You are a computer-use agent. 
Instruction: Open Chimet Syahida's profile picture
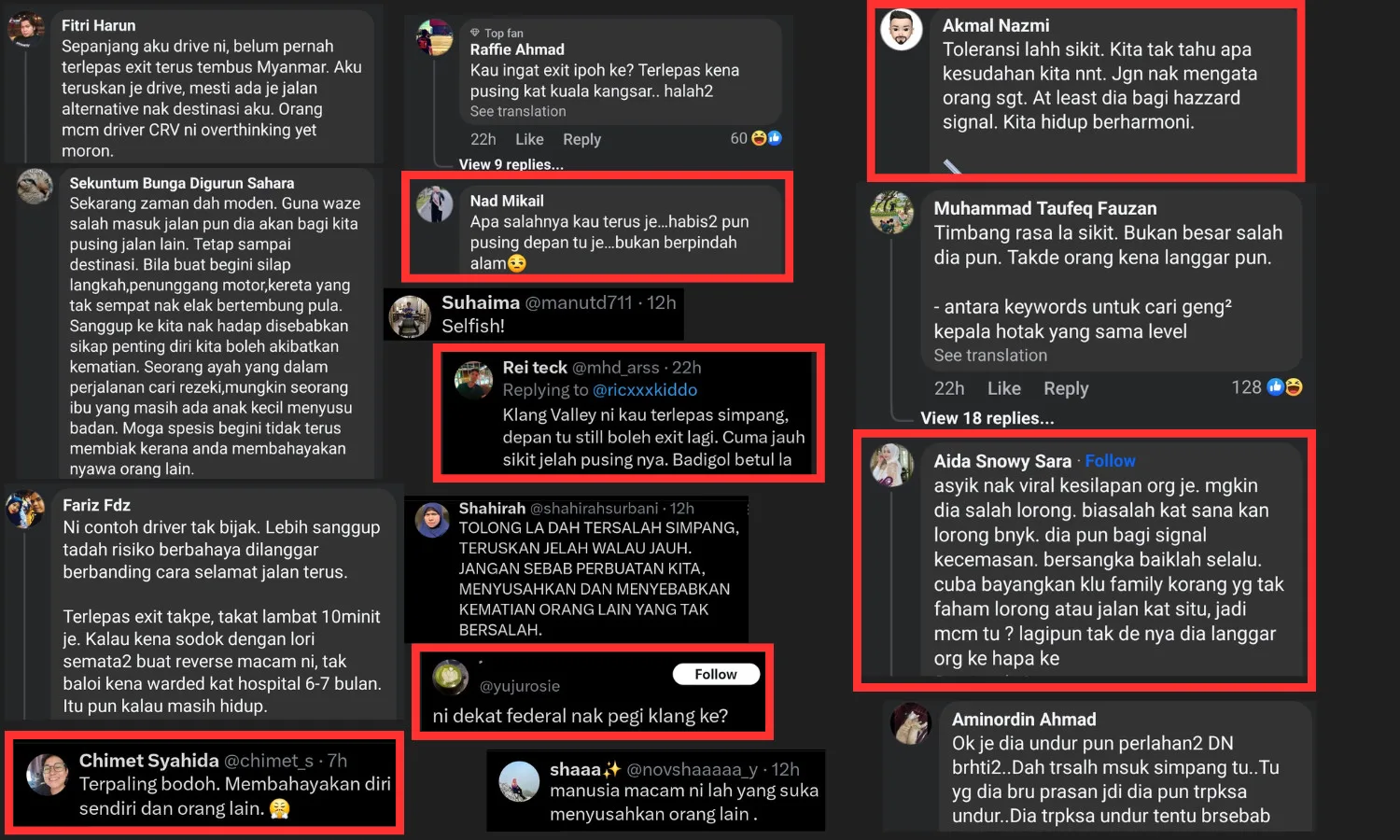click(48, 775)
